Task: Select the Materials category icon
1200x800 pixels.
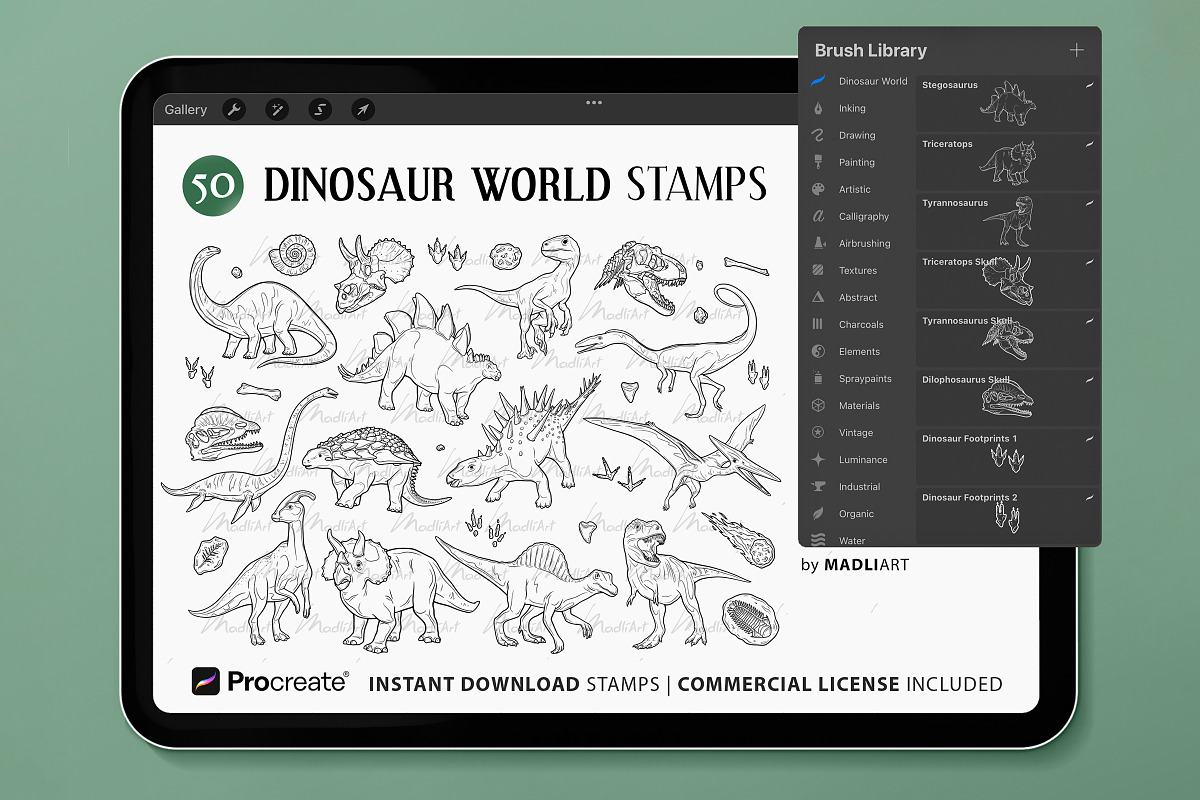Action: point(818,405)
